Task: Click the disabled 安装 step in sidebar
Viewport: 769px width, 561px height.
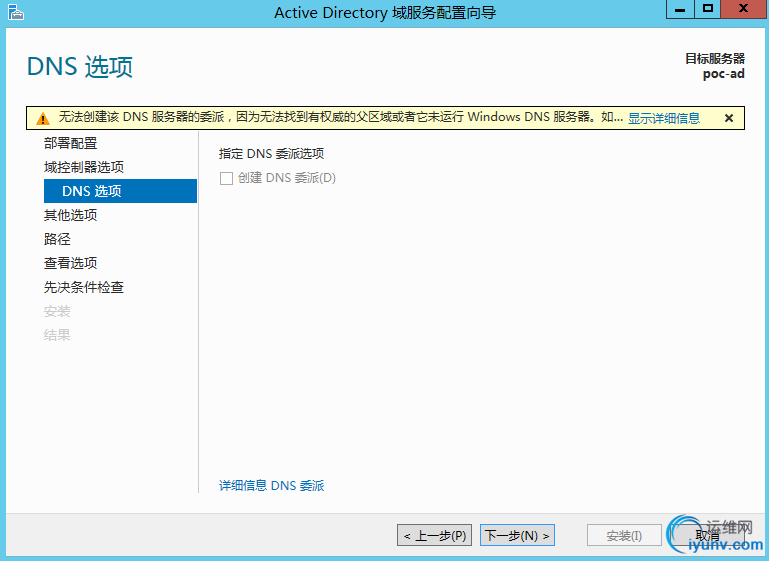Action: pos(57,311)
